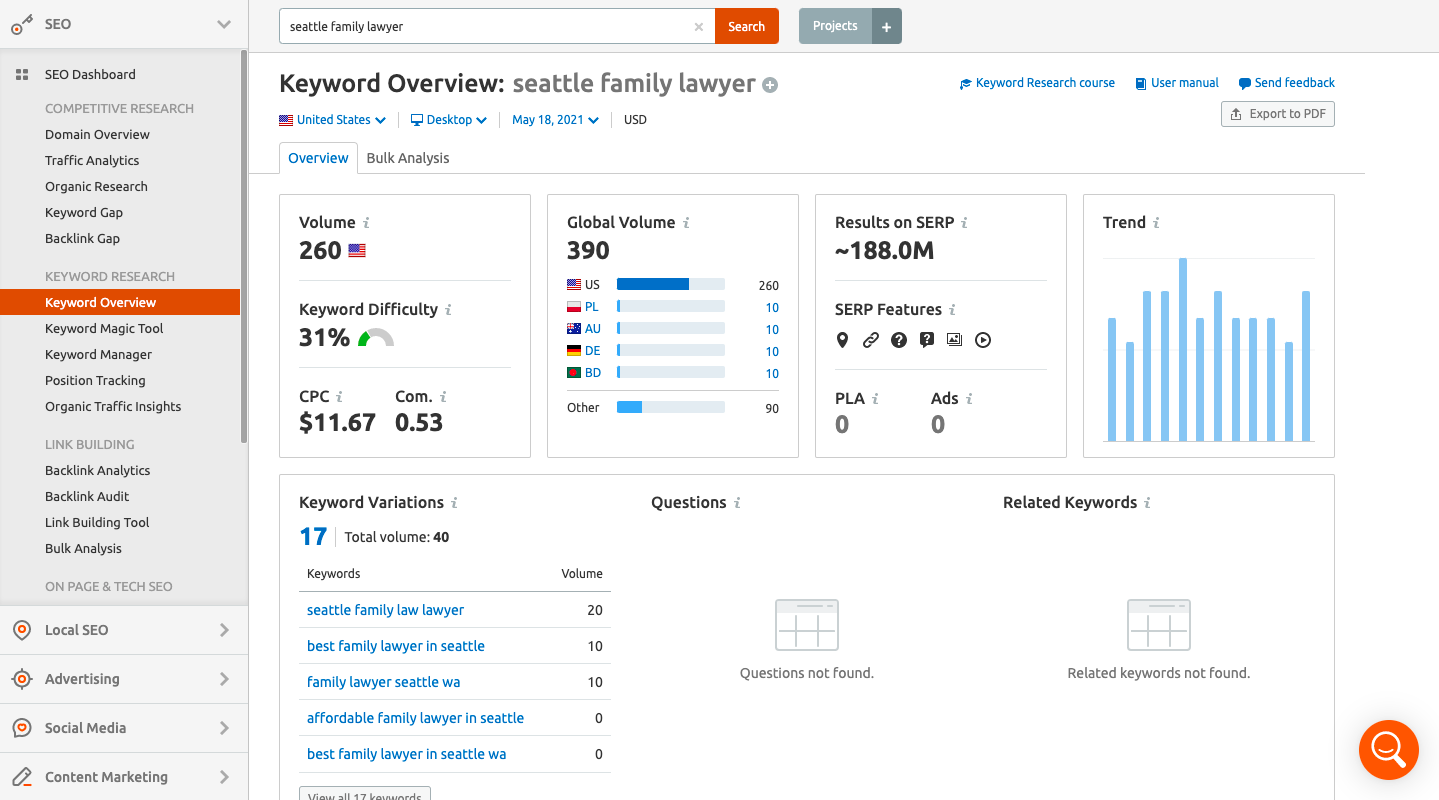Collapse the SEO sidebar section
Viewport: 1439px width, 800px height.
(224, 24)
